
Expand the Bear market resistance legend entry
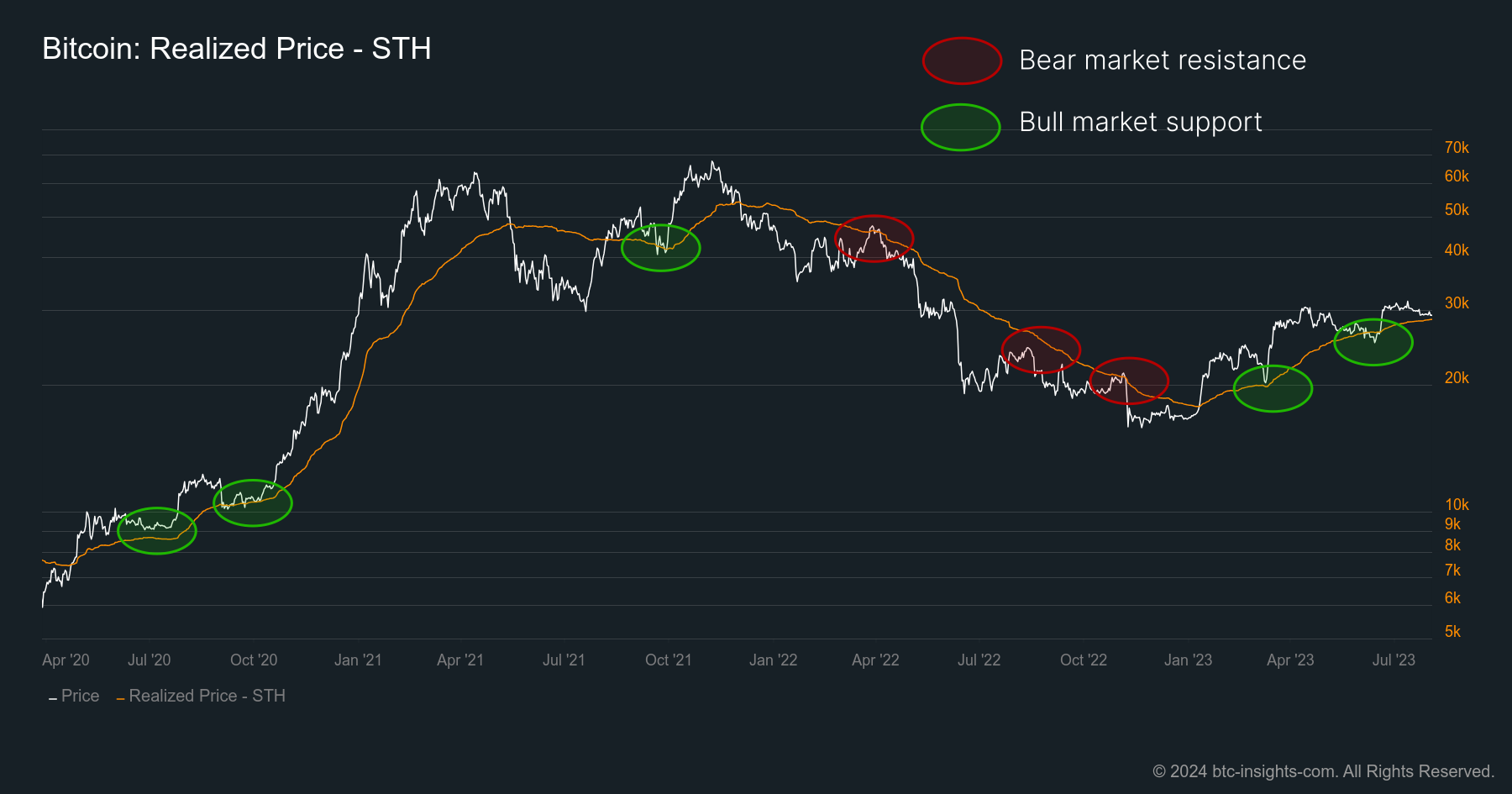pos(1163,60)
